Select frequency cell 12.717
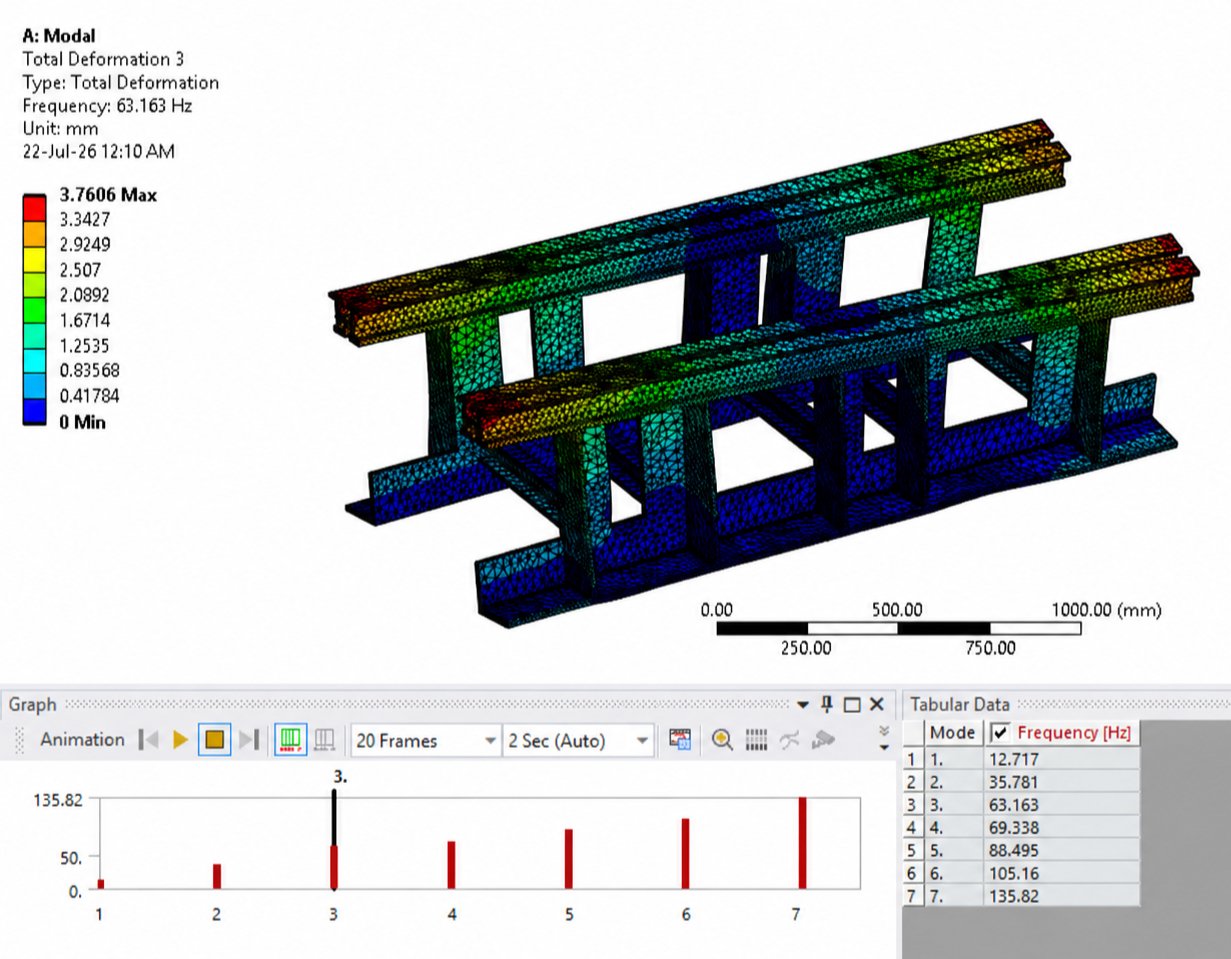This screenshot has height=959, width=1231. click(1060, 759)
